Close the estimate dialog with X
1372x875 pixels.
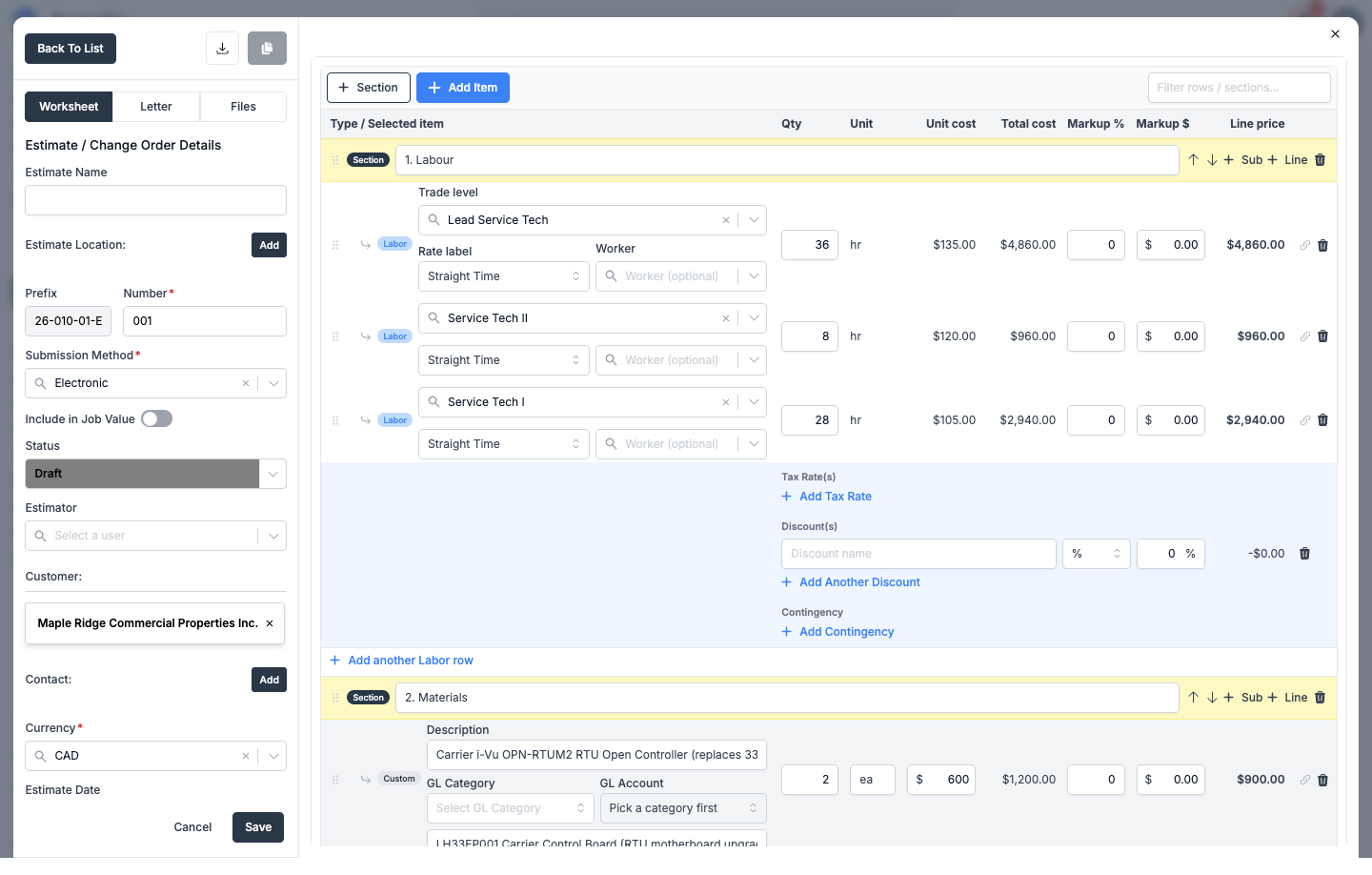pos(1335,34)
